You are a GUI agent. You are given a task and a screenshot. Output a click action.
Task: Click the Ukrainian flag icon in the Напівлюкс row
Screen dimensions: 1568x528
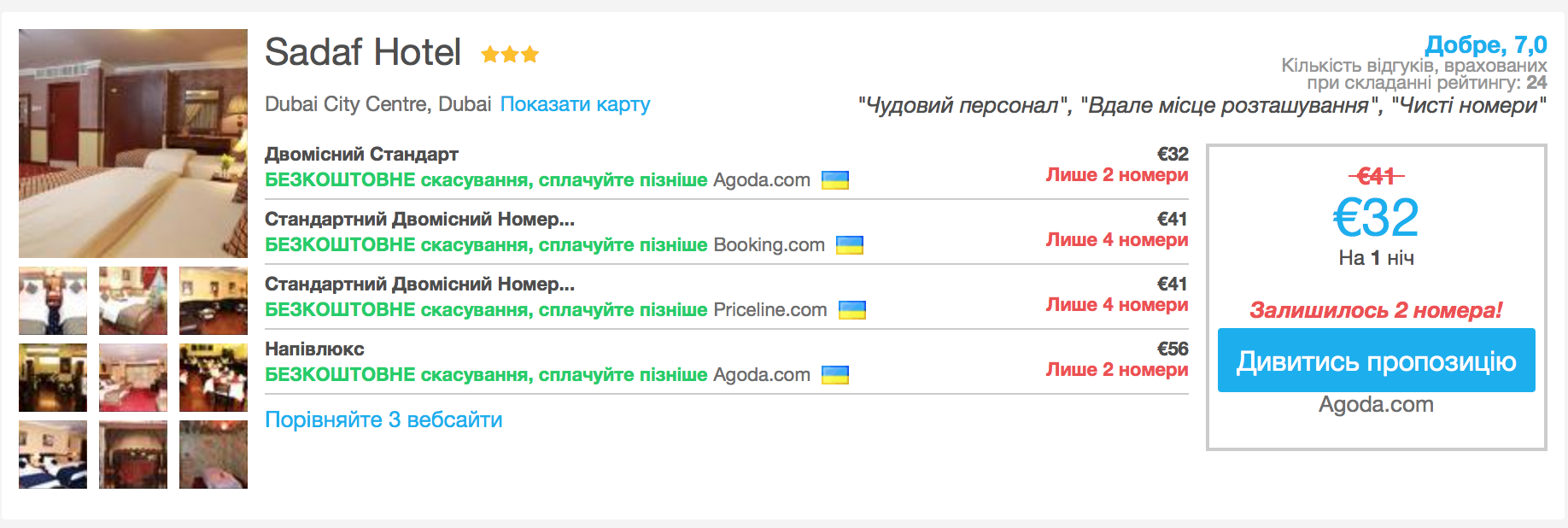coord(834,375)
